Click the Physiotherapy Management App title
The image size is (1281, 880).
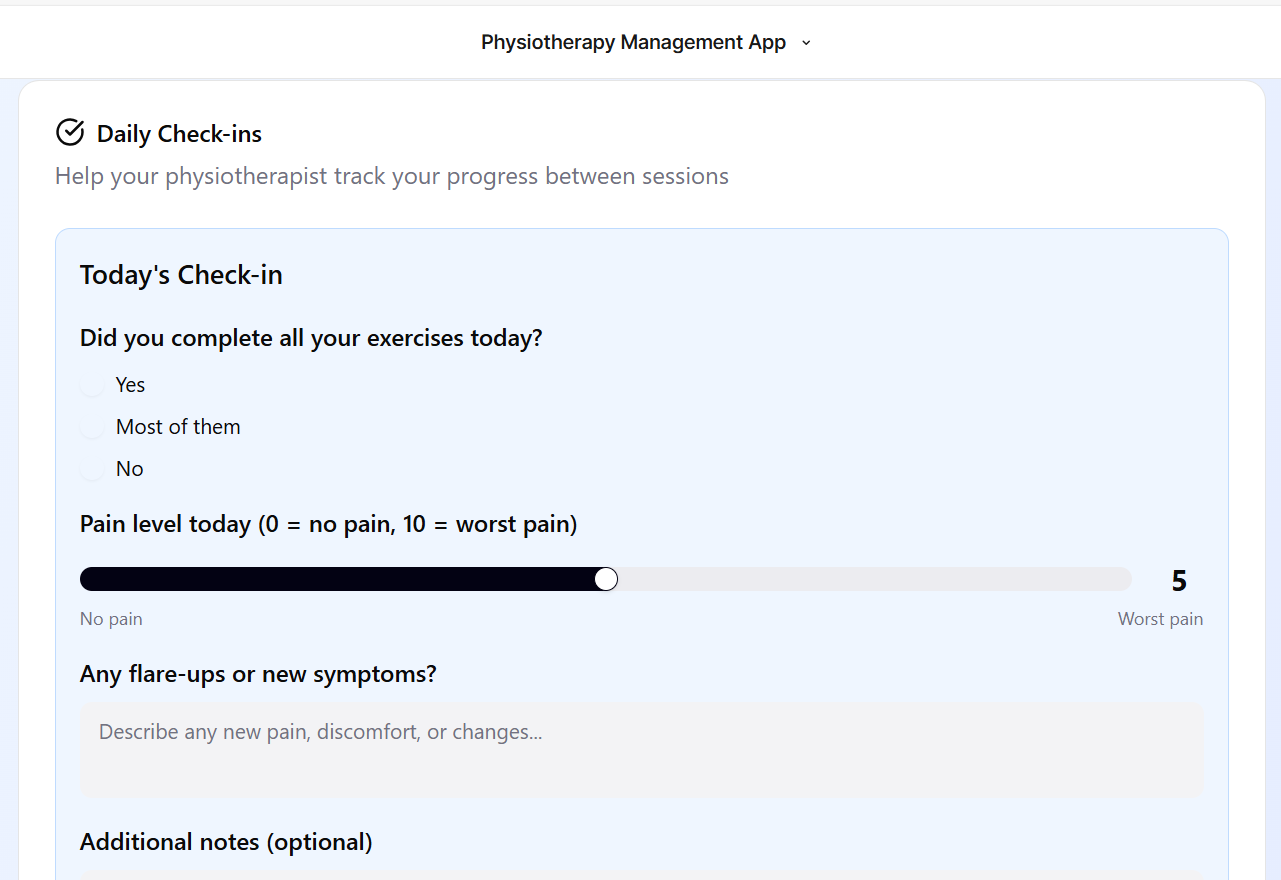(632, 42)
